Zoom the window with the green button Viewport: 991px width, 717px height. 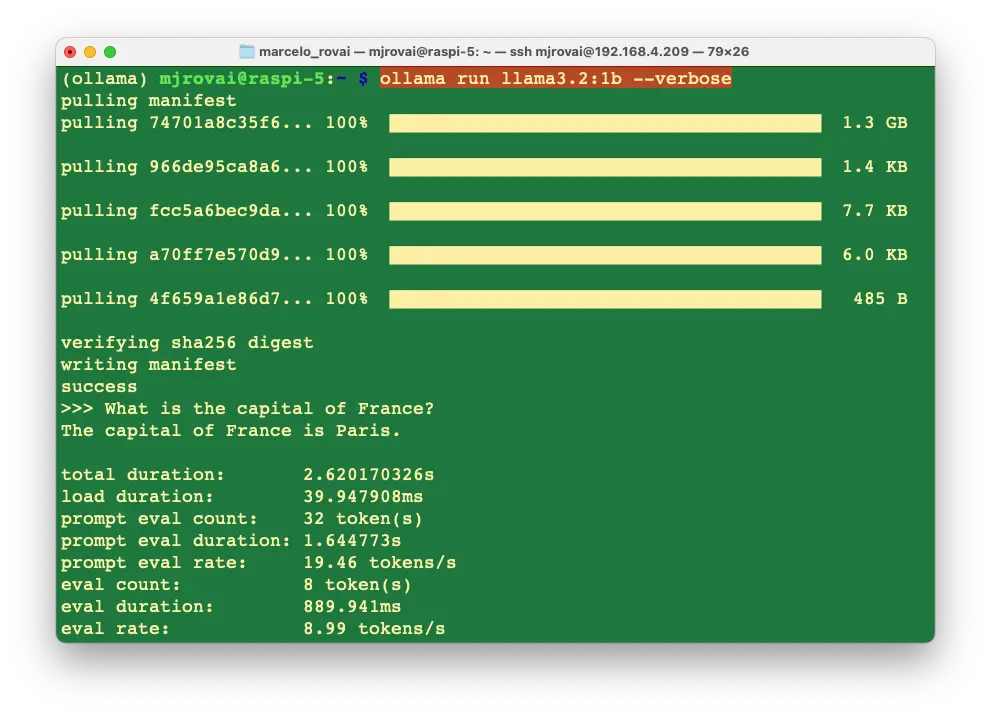coord(110,52)
